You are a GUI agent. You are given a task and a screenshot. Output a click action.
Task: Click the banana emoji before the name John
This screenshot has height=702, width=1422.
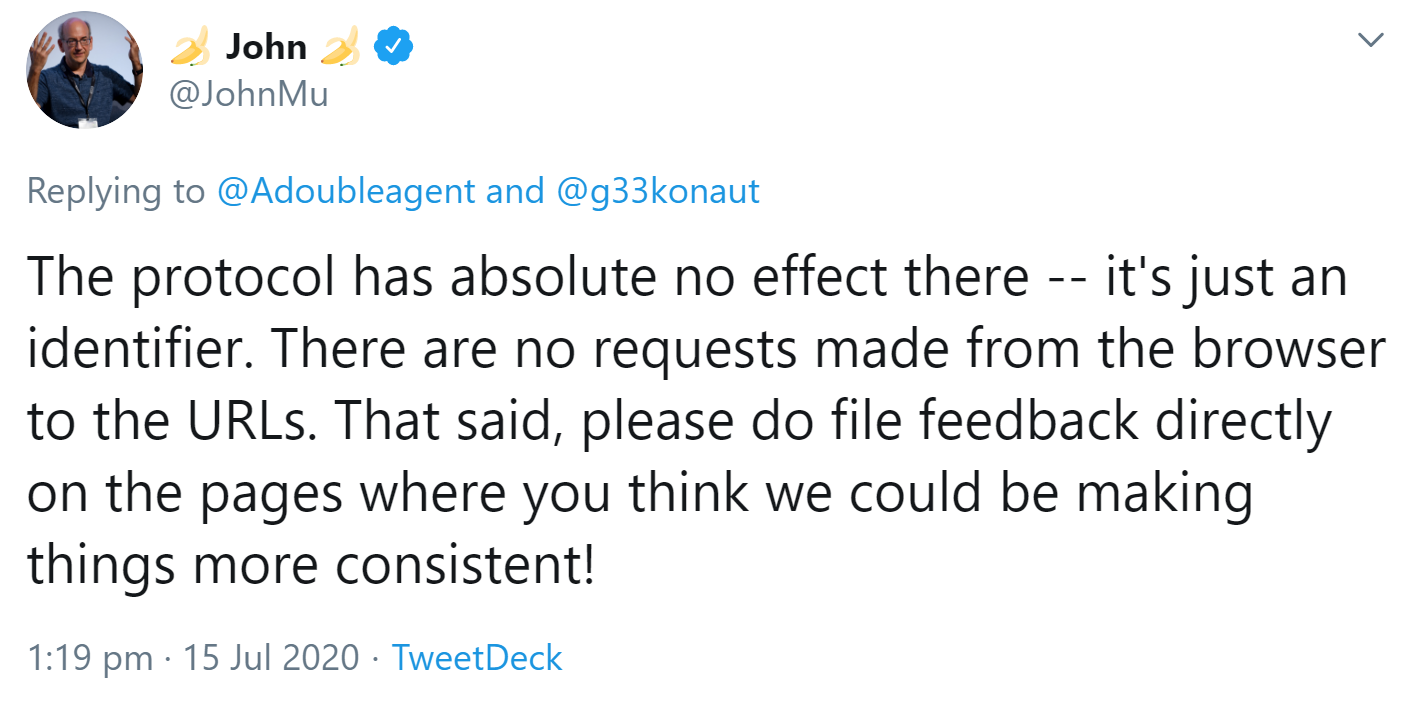pos(190,46)
